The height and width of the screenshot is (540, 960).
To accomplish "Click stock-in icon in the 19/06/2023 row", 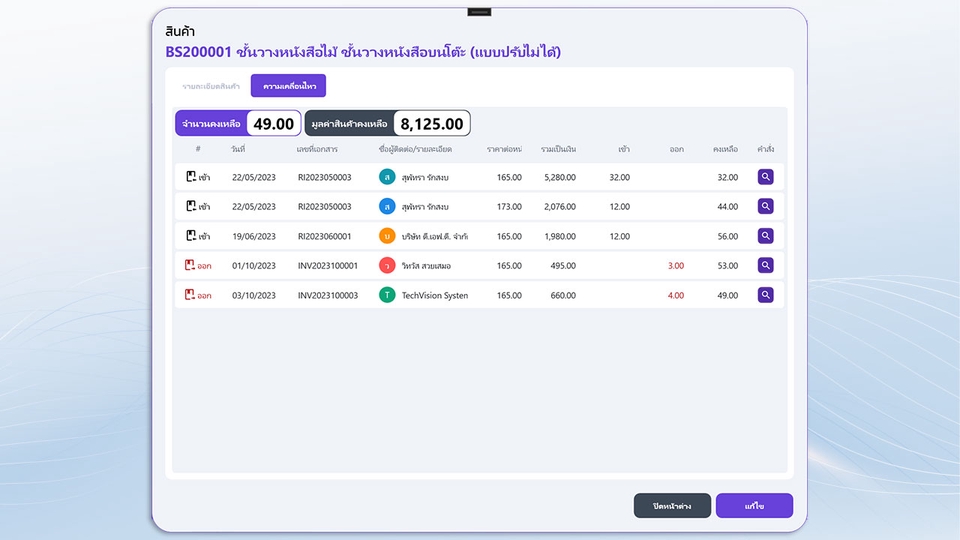I will point(191,235).
